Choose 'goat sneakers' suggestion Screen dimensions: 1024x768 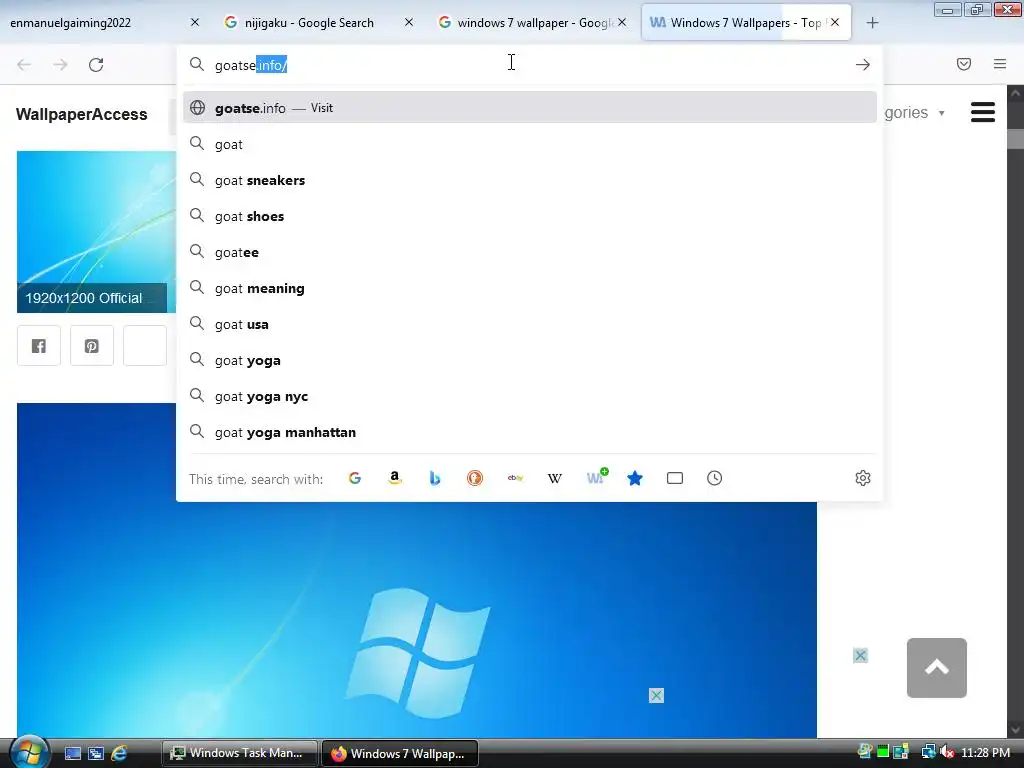[x=530, y=180]
